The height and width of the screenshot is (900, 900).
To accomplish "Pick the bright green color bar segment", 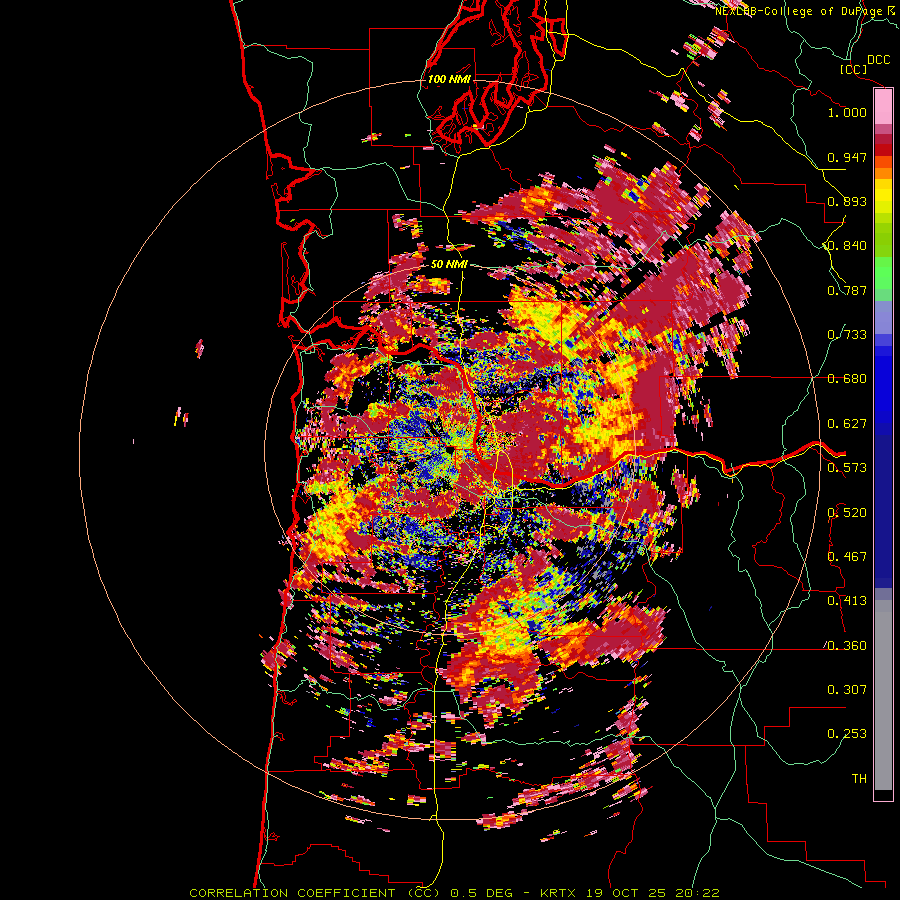I will pyautogui.click(x=883, y=273).
